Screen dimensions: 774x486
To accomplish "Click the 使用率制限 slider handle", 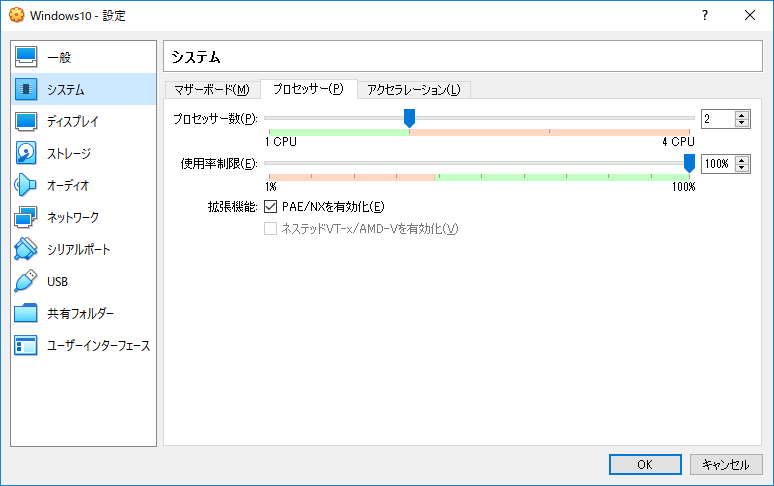I will pyautogui.click(x=689, y=163).
